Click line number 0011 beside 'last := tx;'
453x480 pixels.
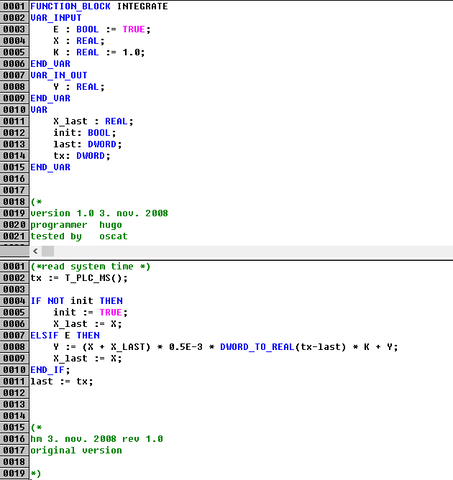pos(14,381)
